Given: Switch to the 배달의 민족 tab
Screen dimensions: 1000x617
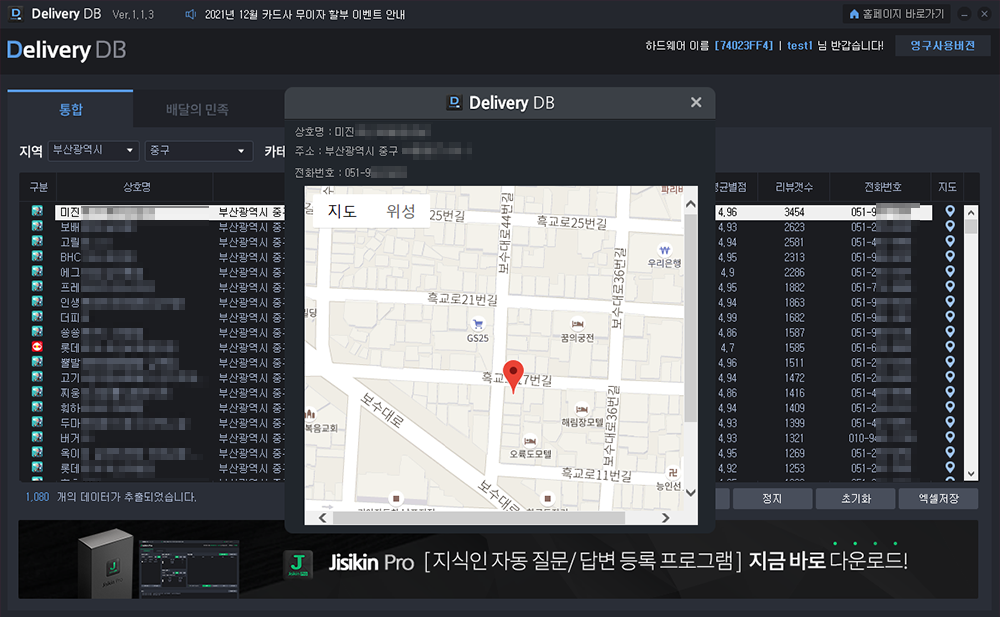Looking at the screenshot, I should (197, 110).
